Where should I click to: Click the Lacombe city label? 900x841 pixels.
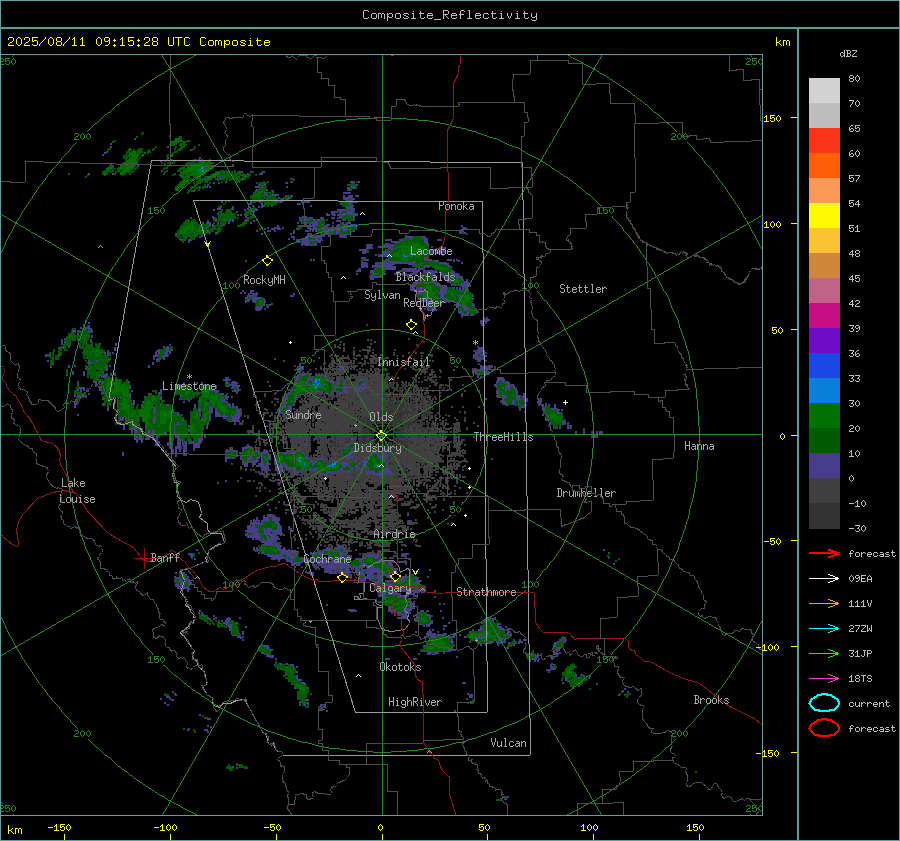click(431, 251)
